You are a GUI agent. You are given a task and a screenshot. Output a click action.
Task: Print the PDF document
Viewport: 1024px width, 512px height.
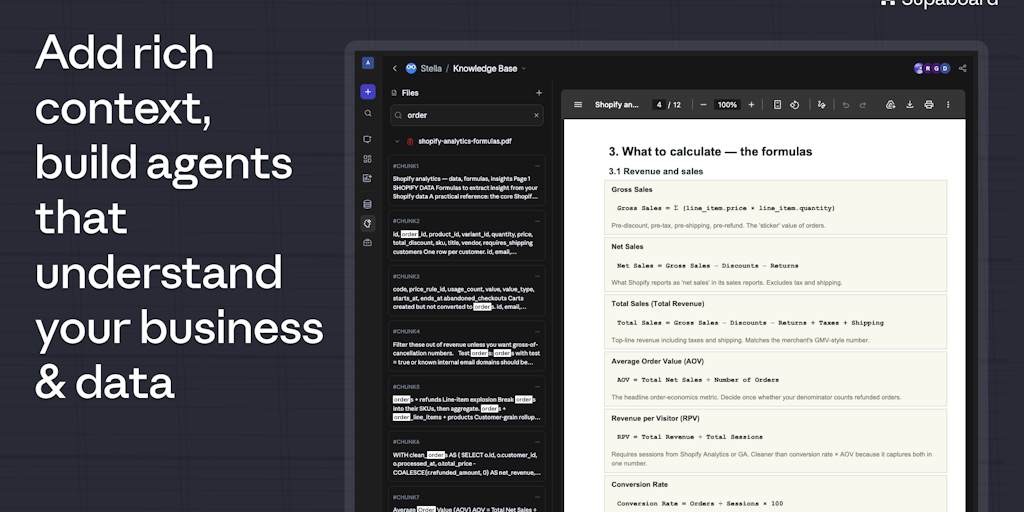pyautogui.click(x=929, y=104)
